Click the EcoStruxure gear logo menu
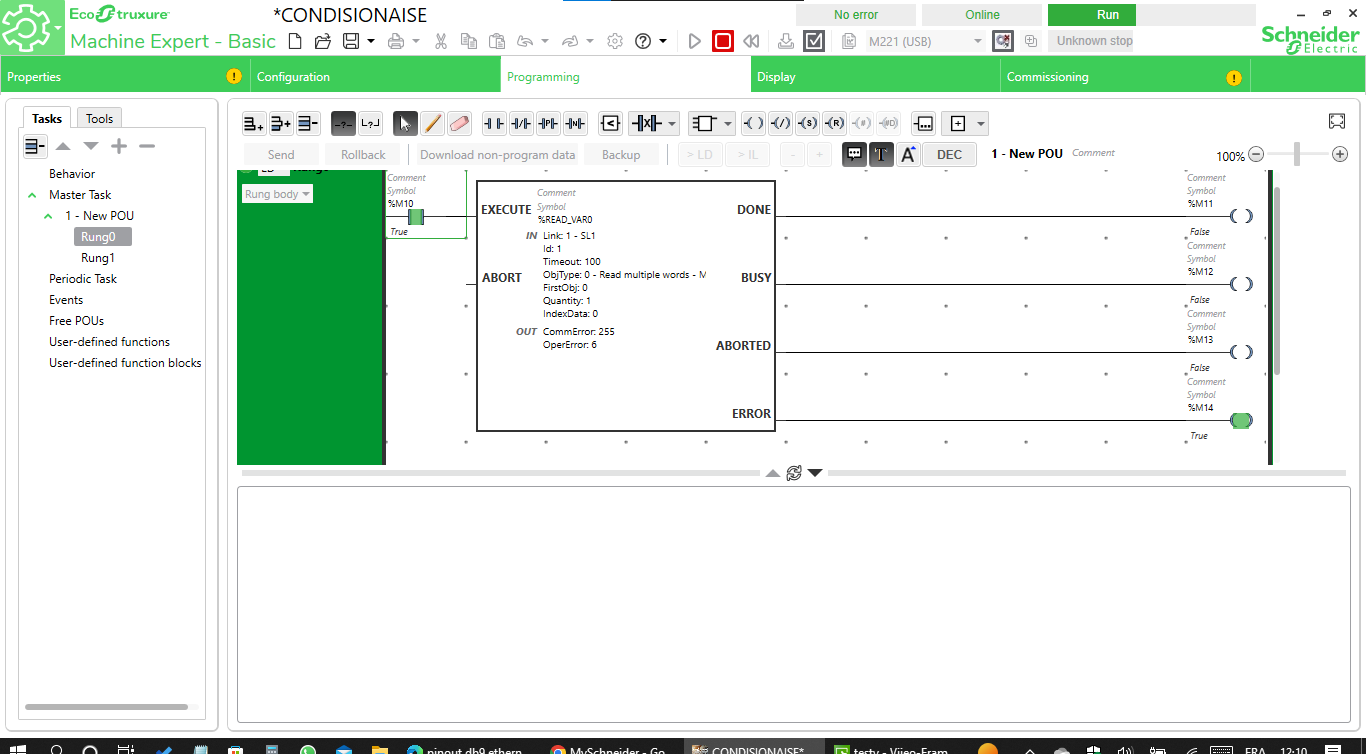Image resolution: width=1366 pixels, height=754 pixels. click(32, 29)
